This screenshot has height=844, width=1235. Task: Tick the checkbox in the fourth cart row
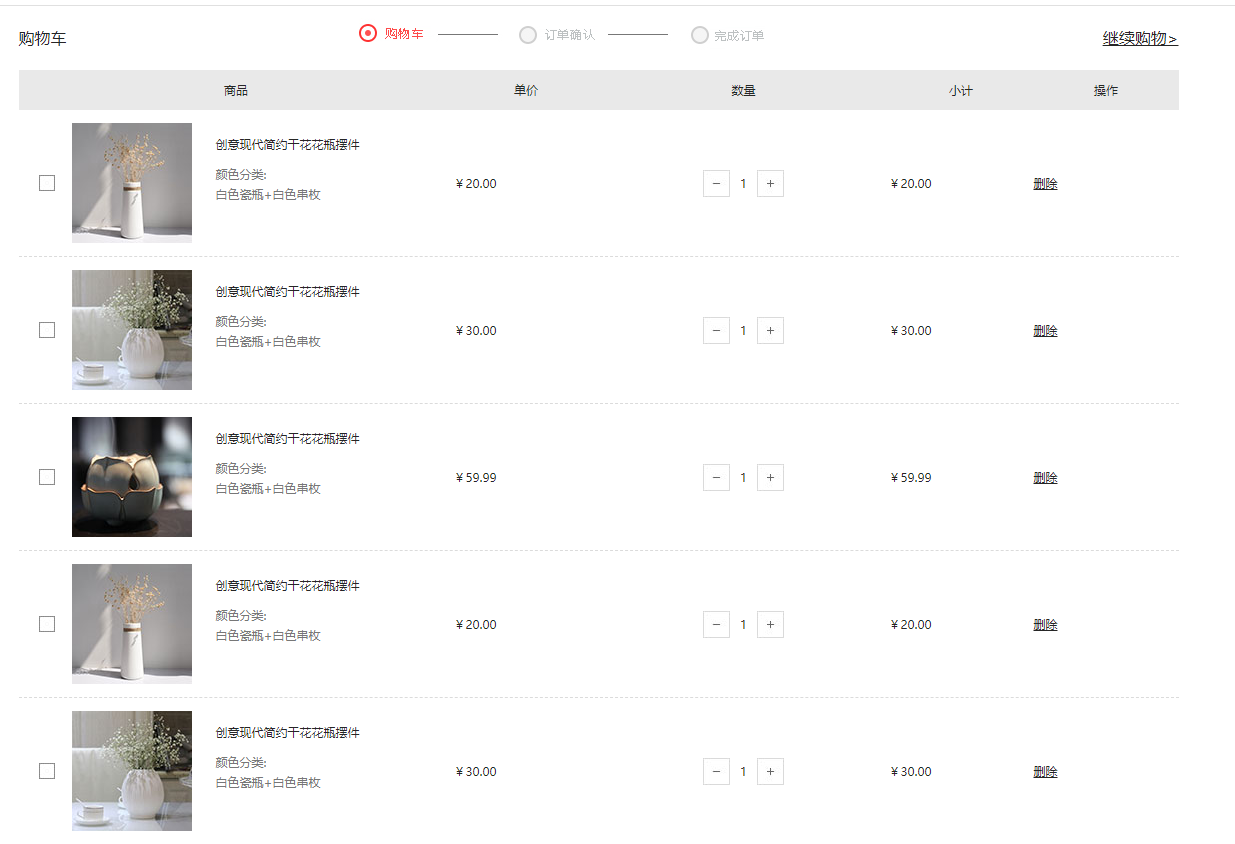(x=47, y=624)
